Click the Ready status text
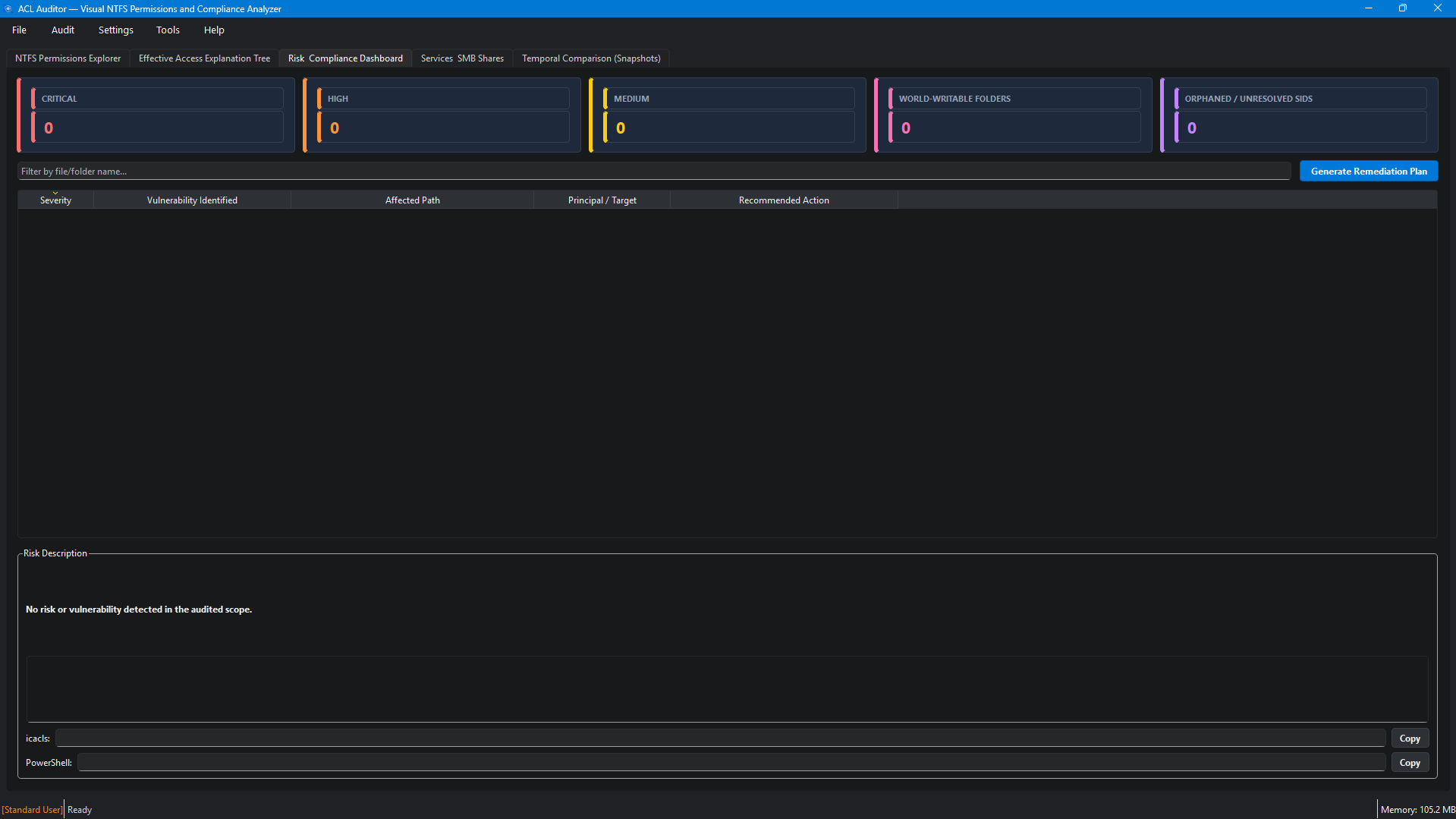The height and width of the screenshot is (819, 1456). point(80,810)
